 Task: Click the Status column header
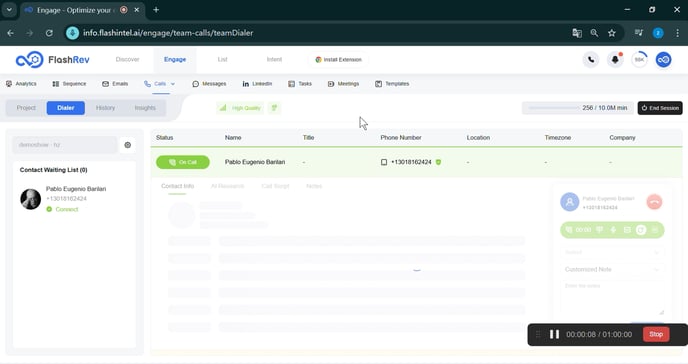(165, 138)
